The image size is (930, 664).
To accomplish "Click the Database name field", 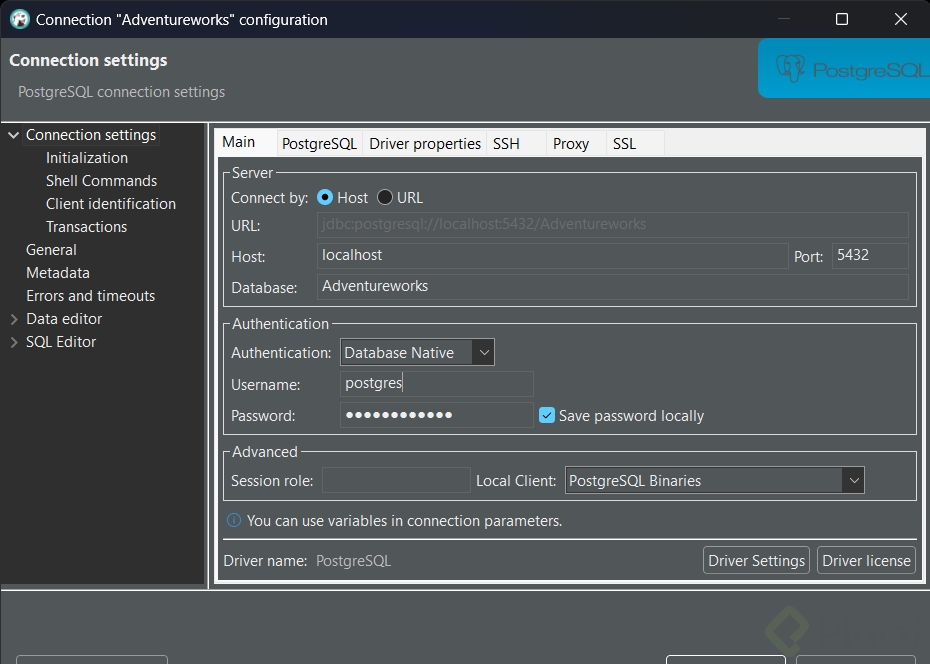I will 613,286.
